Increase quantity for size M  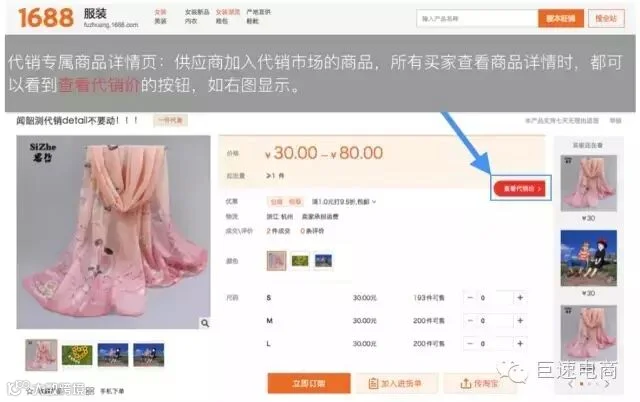pos(520,321)
